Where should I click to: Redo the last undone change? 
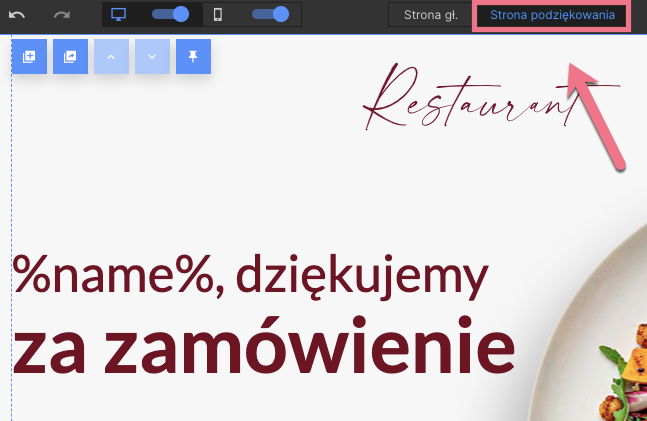(x=62, y=15)
